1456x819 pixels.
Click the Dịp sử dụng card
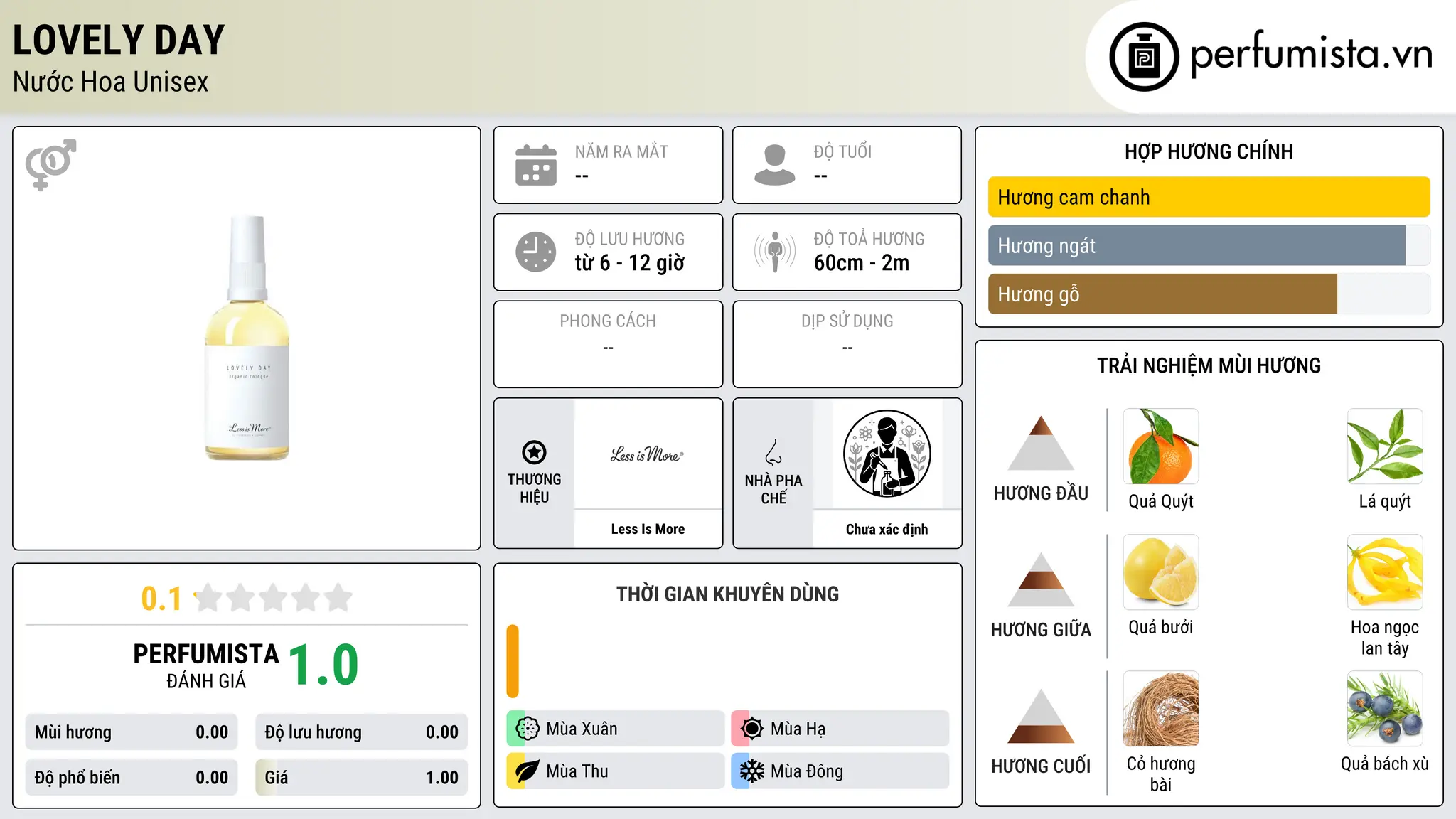click(847, 344)
